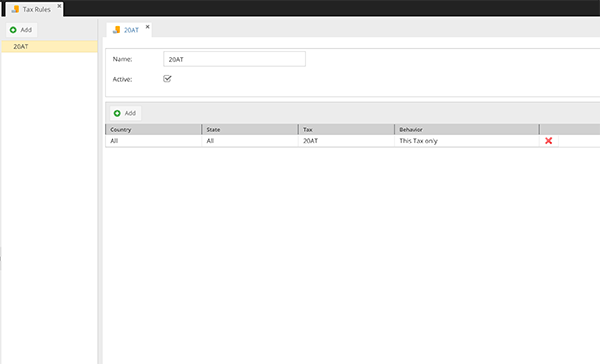600x364 pixels.
Task: Click the 20AT tab icon
Action: (x=116, y=30)
